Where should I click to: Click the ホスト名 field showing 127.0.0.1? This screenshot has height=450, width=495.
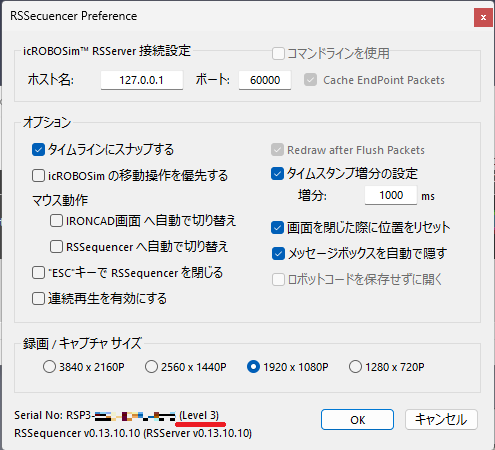(142, 80)
